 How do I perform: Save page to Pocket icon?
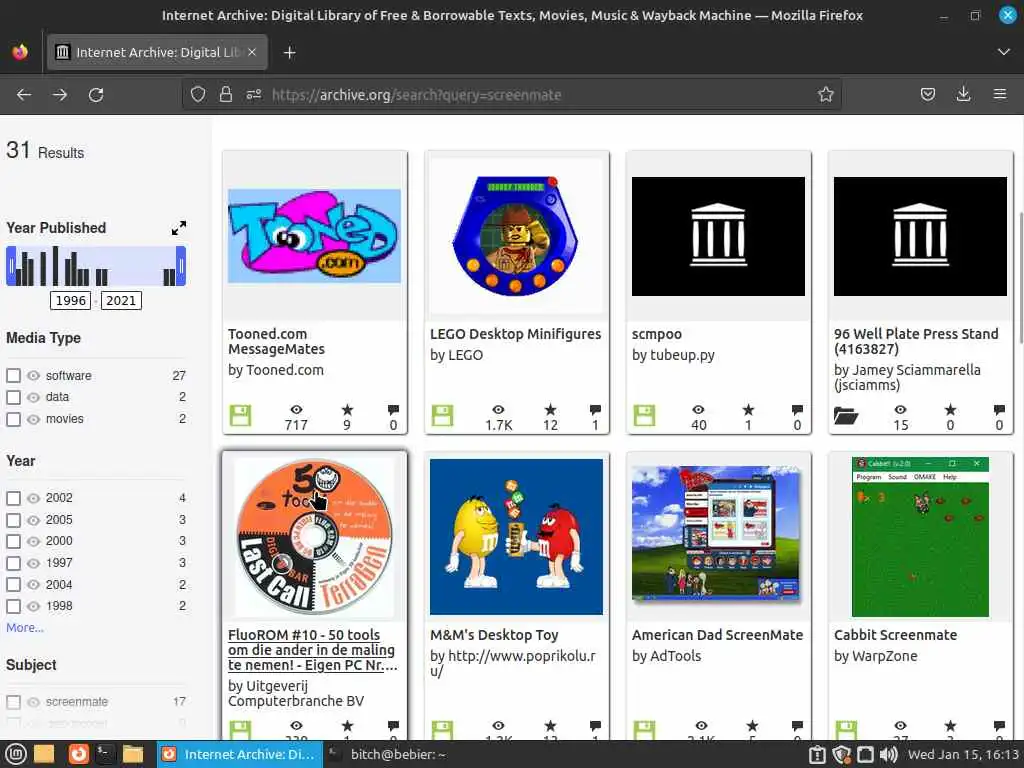click(927, 95)
